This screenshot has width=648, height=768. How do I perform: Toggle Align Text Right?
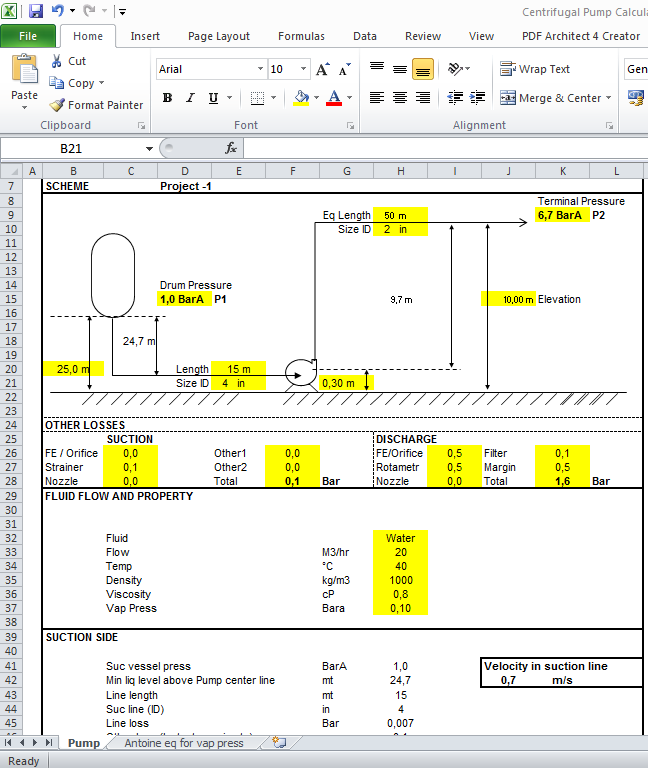click(423, 98)
